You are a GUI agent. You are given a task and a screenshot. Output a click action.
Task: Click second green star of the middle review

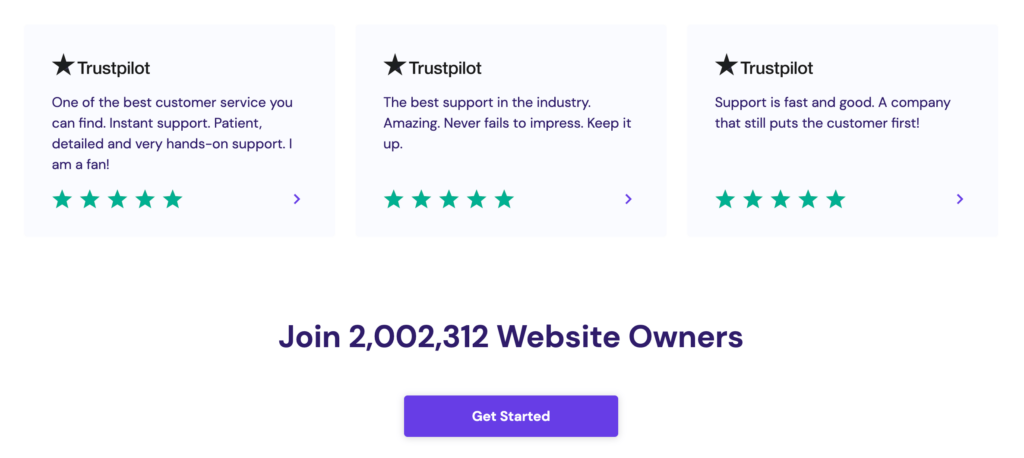click(421, 199)
